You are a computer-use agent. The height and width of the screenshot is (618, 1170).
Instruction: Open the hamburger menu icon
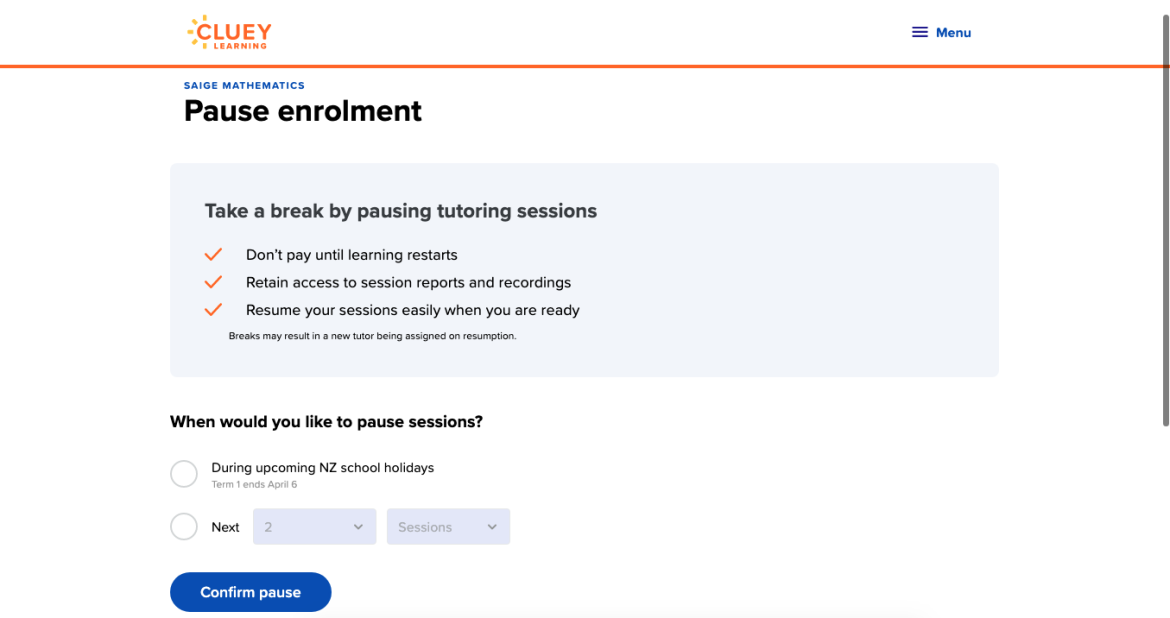click(x=920, y=33)
